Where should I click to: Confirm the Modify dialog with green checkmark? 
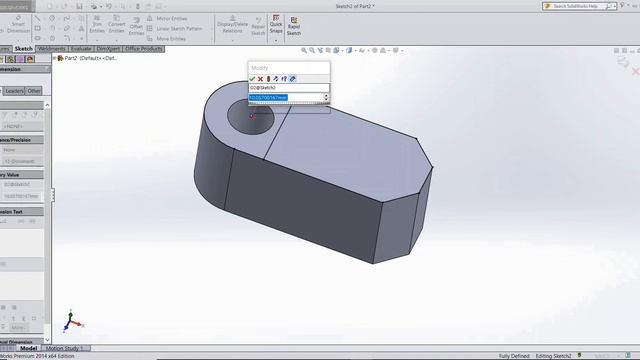(252, 79)
